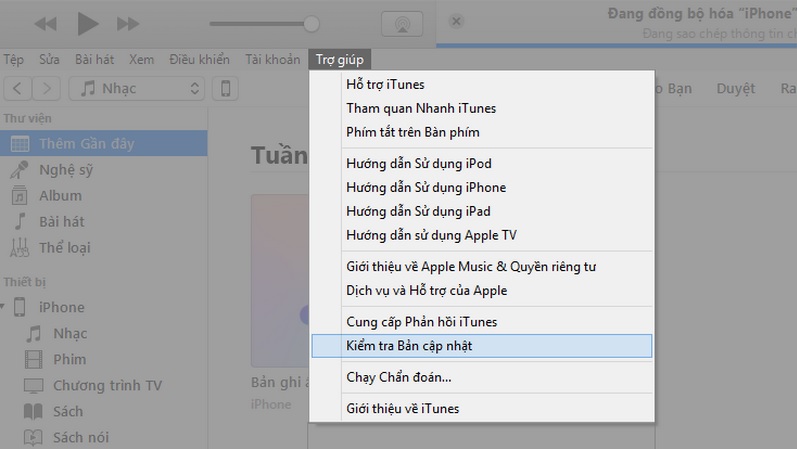Choose Hướng dẫn Sử dụng iPod

pyautogui.click(x=482, y=164)
